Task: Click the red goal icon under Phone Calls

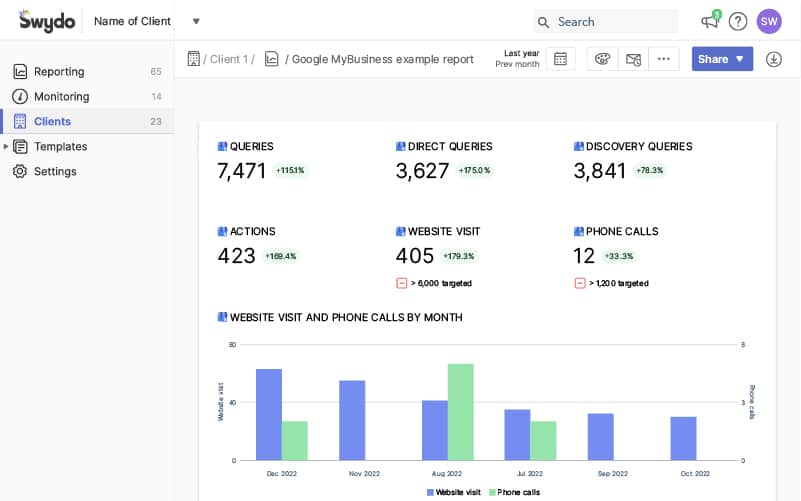Action: tap(580, 283)
